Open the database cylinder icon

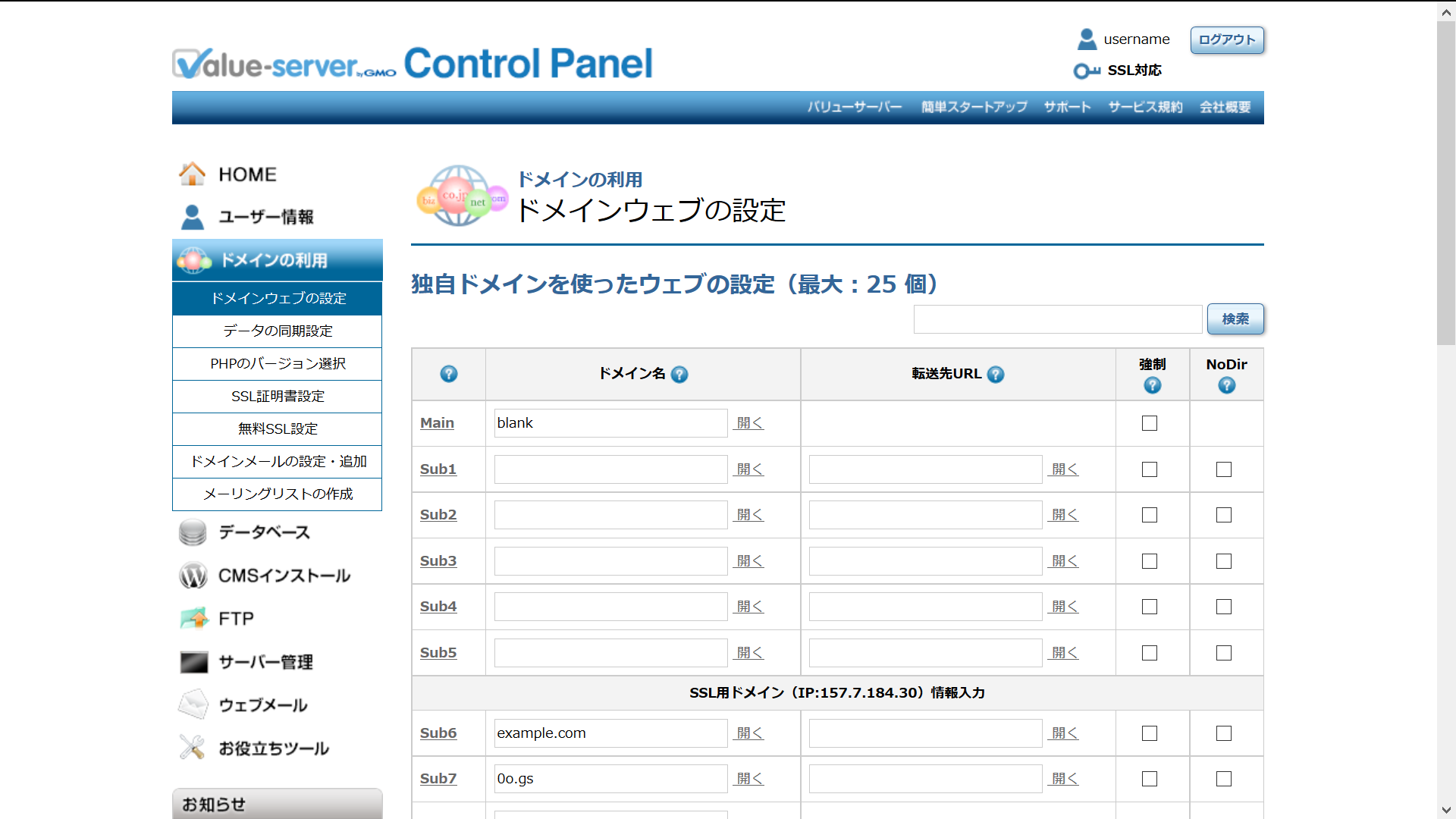[193, 532]
